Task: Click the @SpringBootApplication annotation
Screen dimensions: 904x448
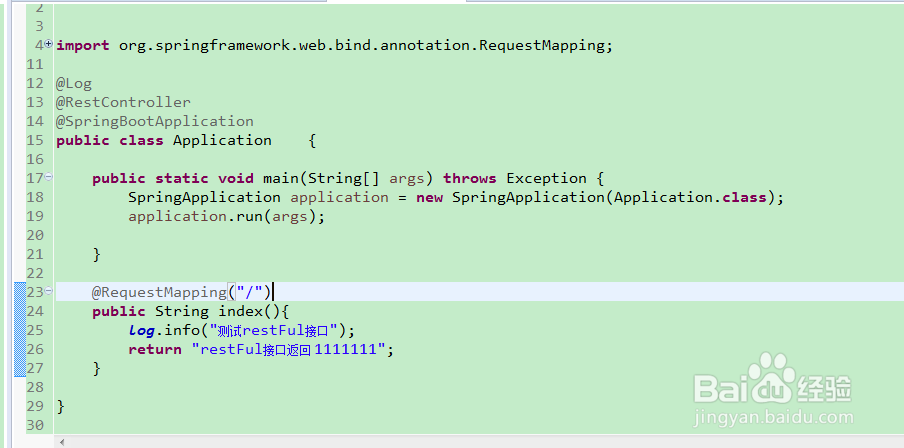Action: click(155, 121)
